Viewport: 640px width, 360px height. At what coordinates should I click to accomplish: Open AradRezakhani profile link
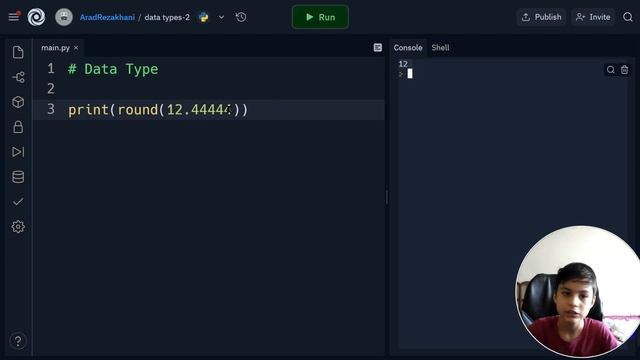click(107, 17)
